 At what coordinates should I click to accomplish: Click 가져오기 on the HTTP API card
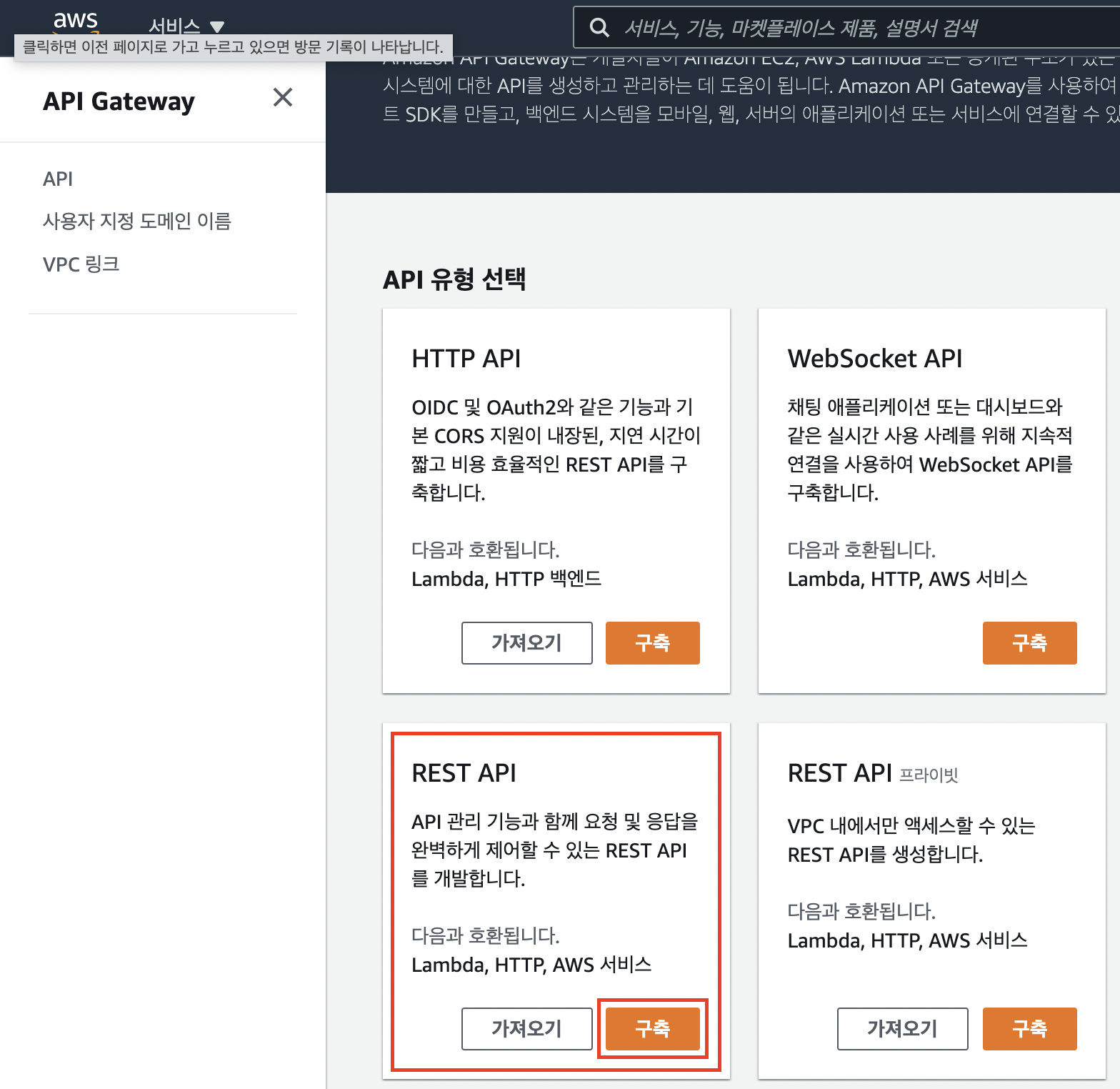[x=526, y=643]
